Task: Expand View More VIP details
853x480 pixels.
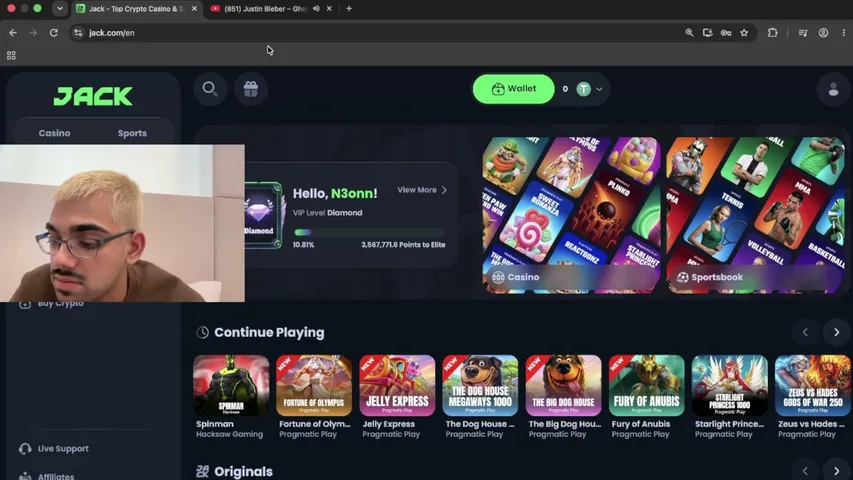Action: 422,190
